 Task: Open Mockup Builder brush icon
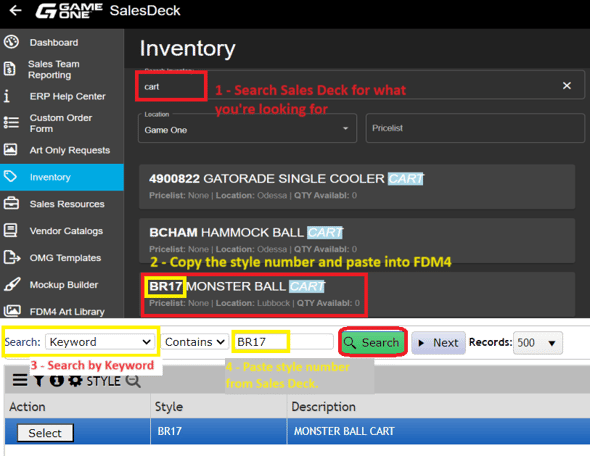[12, 284]
